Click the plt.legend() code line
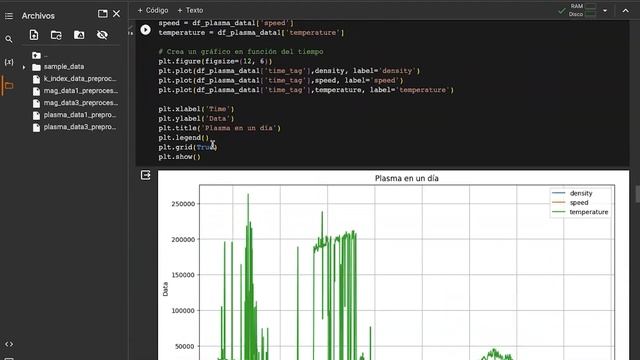The image size is (640, 360). (x=184, y=138)
